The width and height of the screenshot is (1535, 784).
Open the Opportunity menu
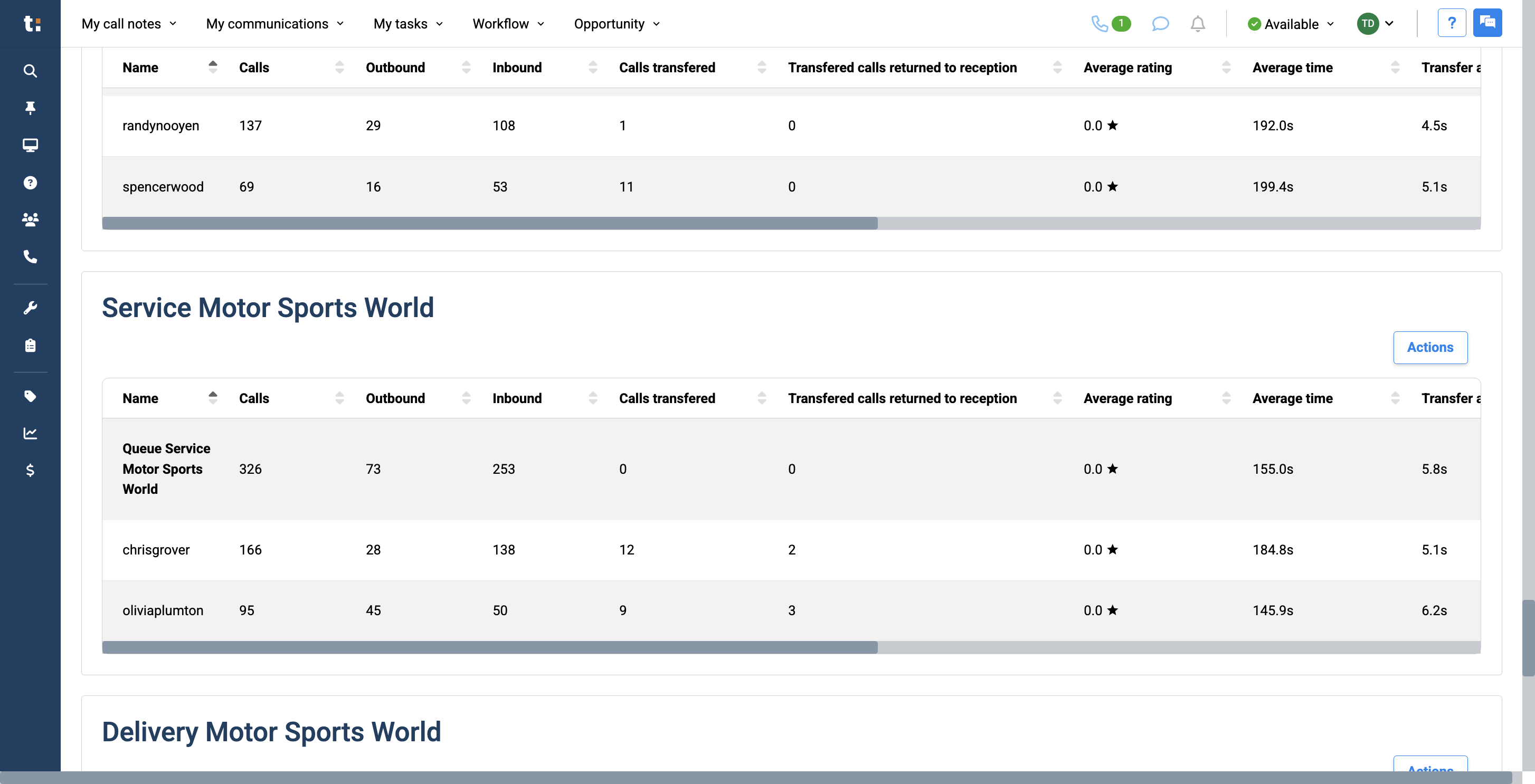[x=616, y=24]
